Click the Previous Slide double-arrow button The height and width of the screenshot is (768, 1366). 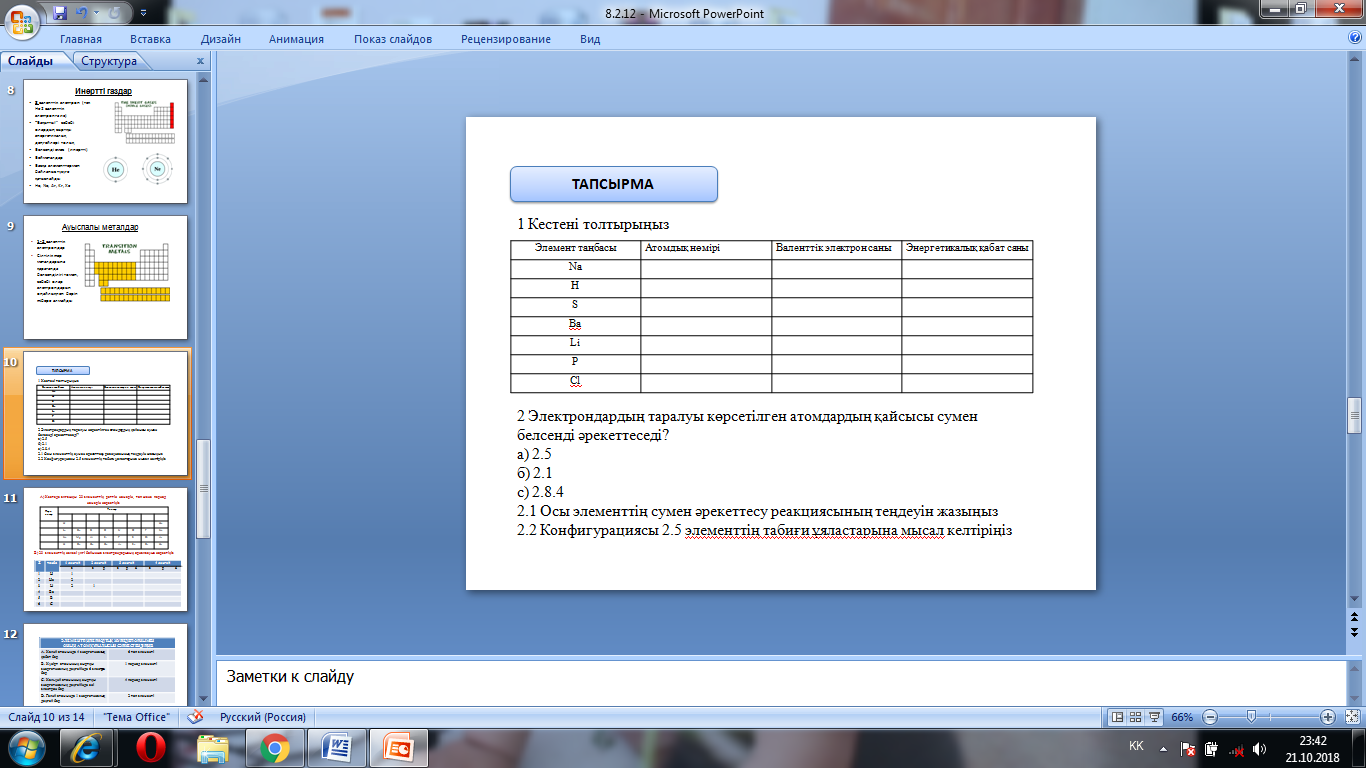(1355, 619)
